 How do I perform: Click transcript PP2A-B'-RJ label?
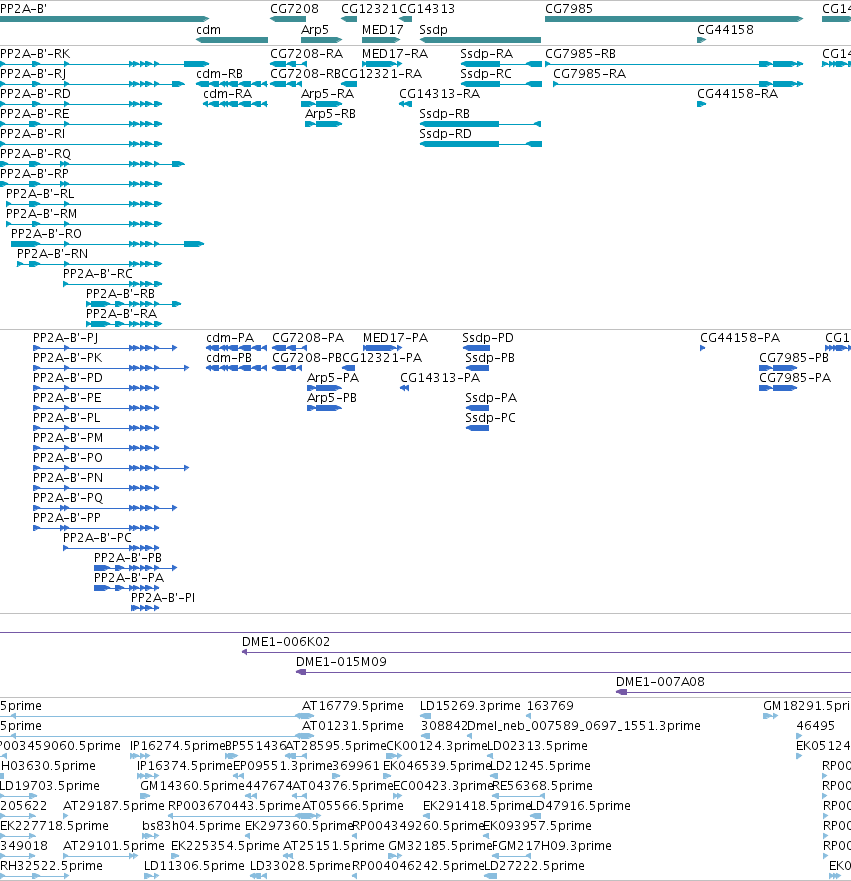tap(33, 74)
